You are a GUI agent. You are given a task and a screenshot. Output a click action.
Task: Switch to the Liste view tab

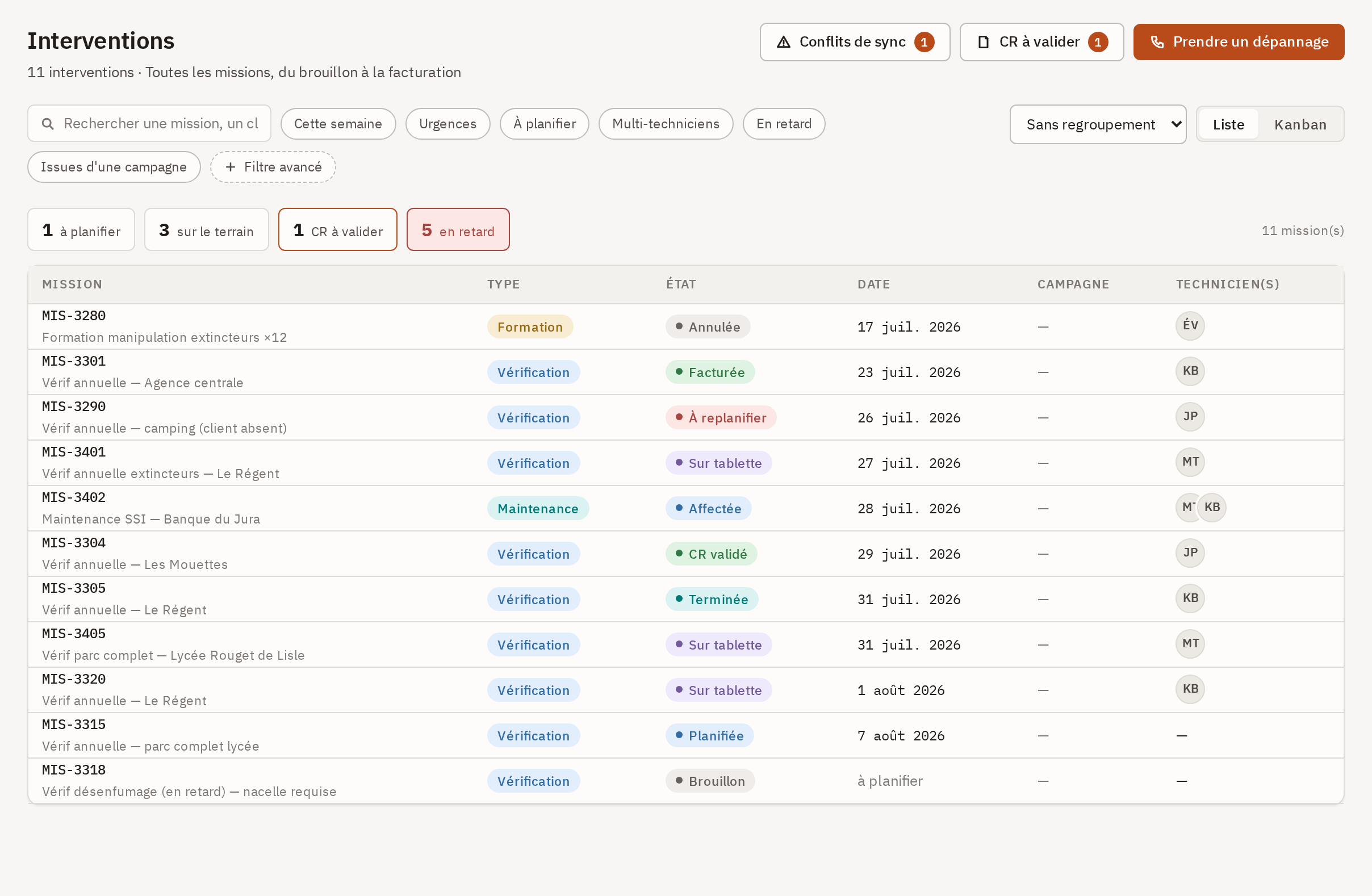(1228, 124)
